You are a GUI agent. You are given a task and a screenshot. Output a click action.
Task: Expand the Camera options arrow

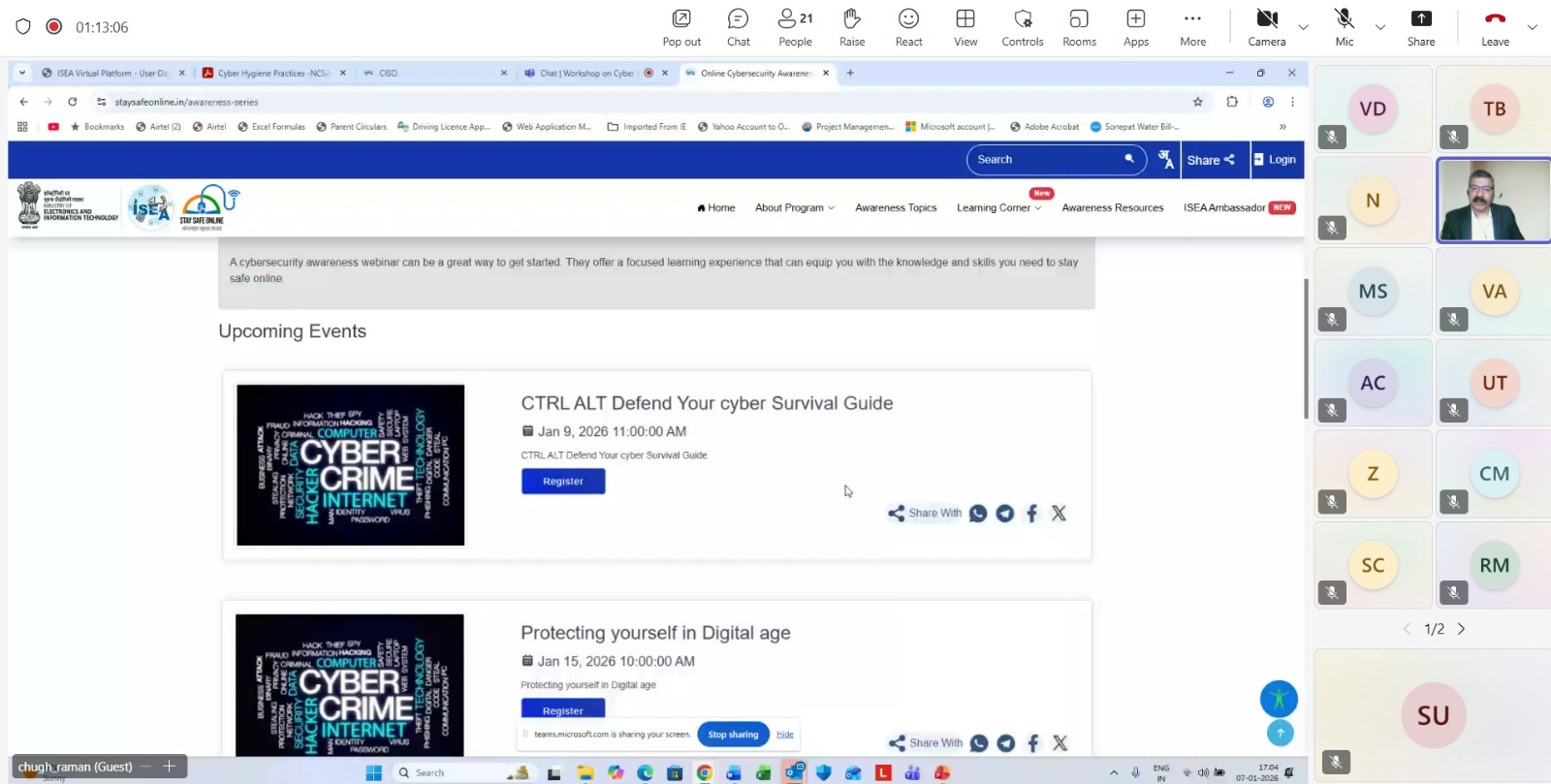[1304, 27]
